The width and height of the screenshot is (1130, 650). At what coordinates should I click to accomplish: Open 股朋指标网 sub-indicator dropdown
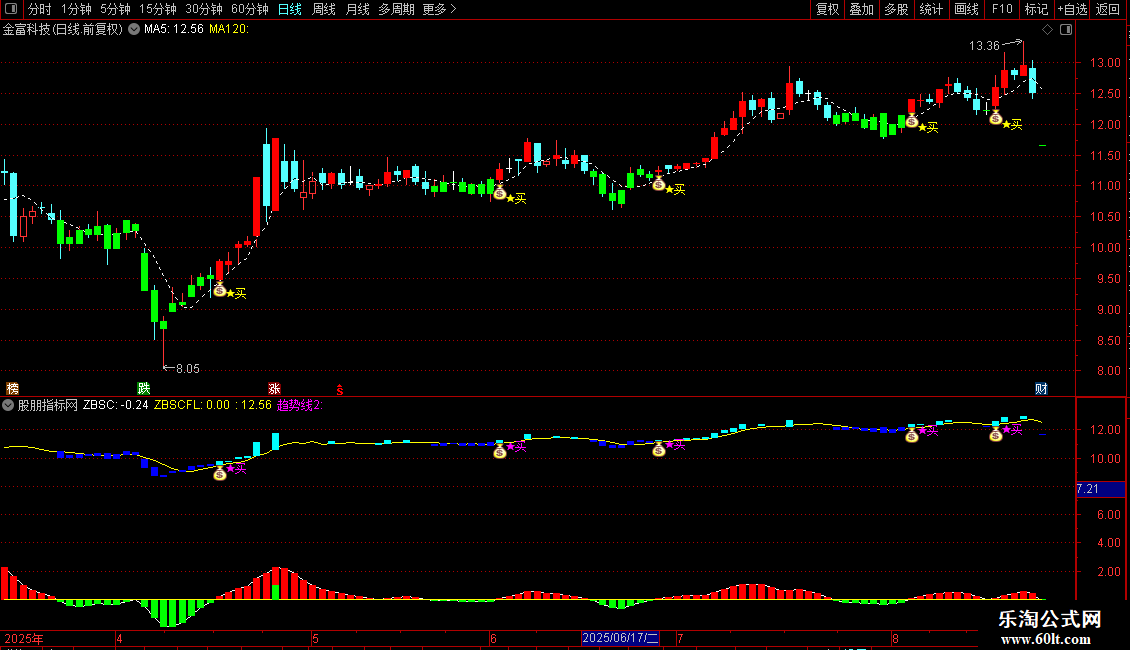8,405
